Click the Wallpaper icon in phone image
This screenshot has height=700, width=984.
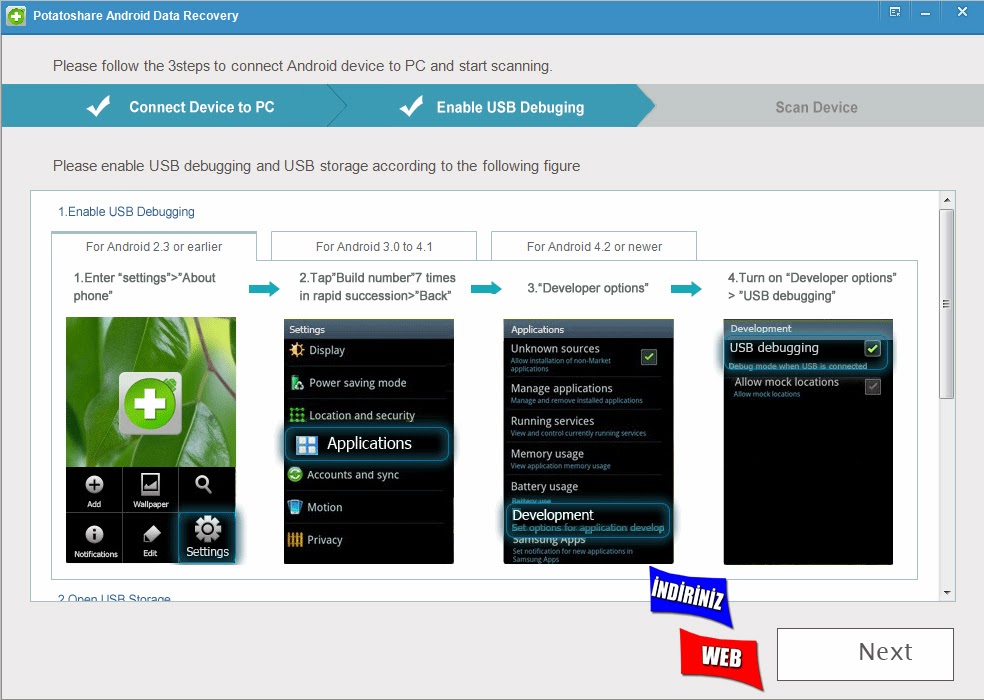151,485
